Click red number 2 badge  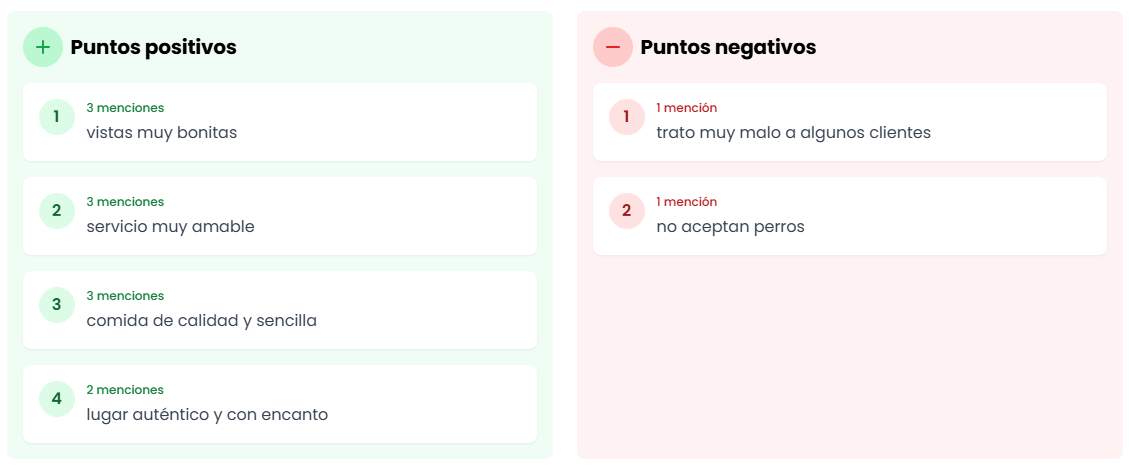pos(627,211)
